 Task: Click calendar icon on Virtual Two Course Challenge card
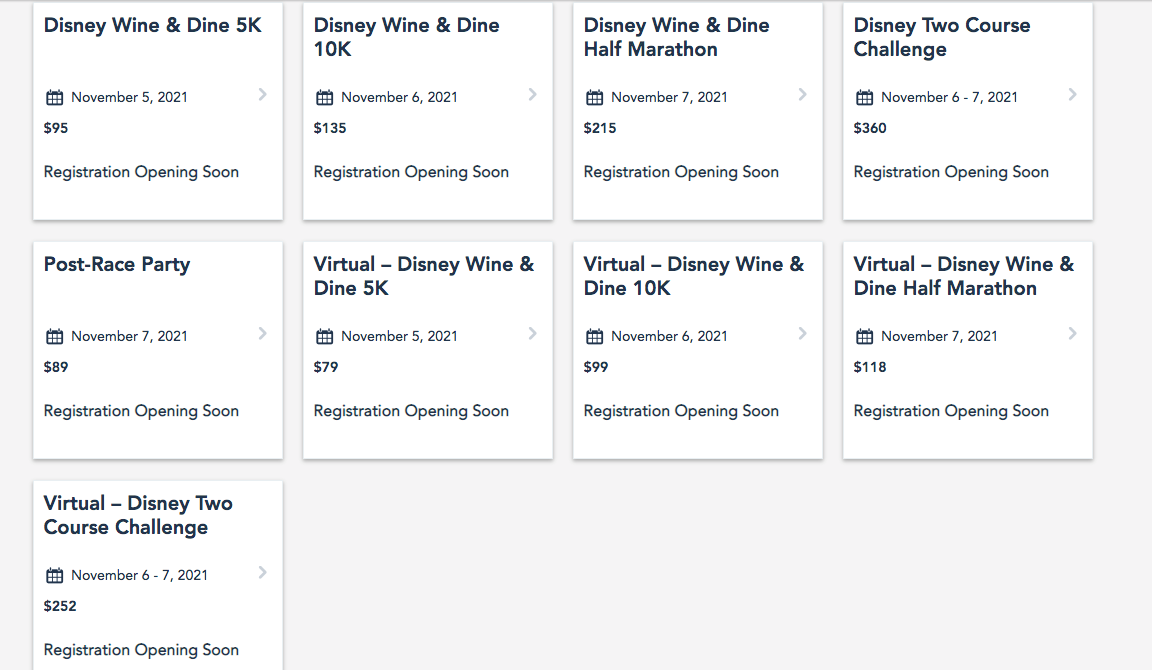point(55,576)
